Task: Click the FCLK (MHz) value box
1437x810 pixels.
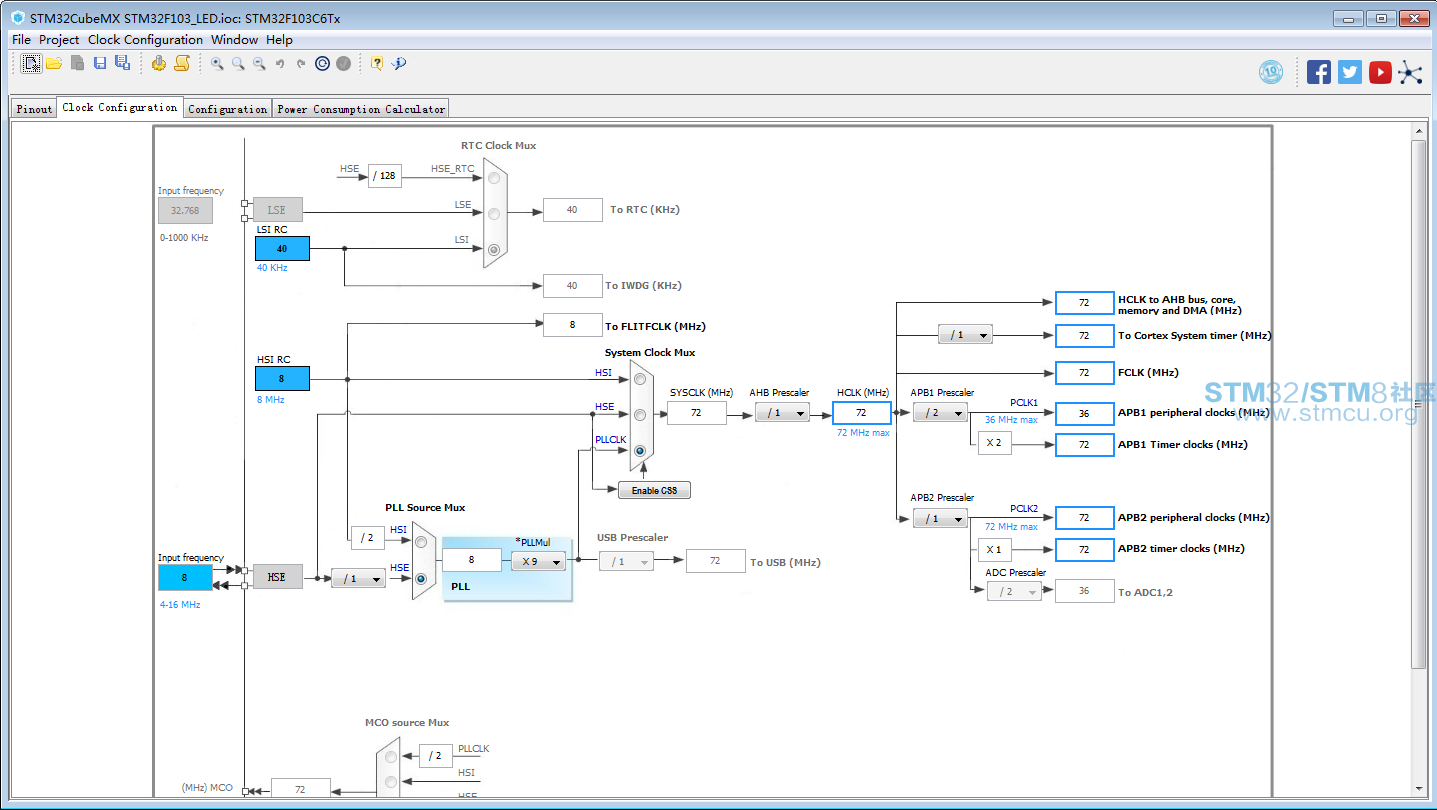Action: pos(1084,372)
